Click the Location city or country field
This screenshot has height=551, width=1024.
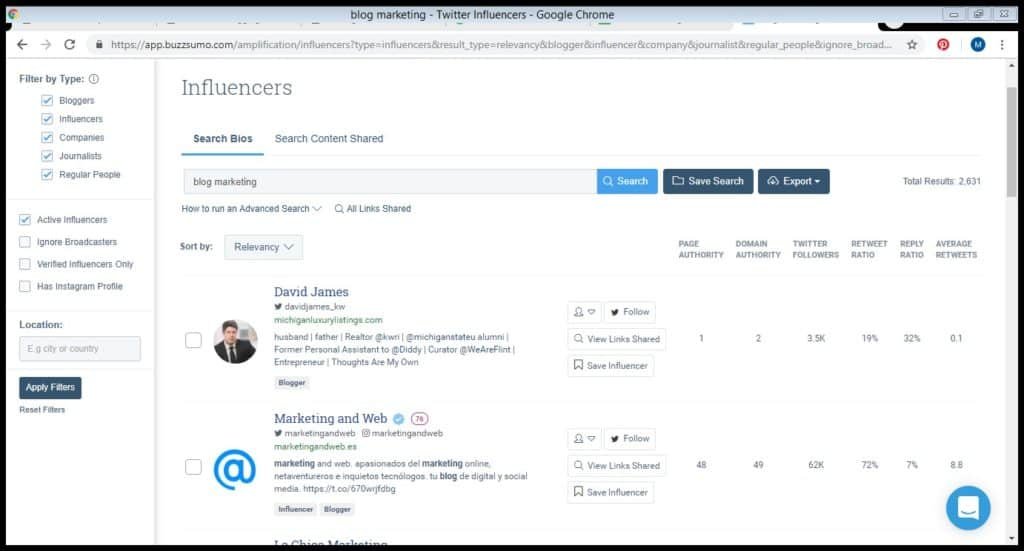[80, 349]
